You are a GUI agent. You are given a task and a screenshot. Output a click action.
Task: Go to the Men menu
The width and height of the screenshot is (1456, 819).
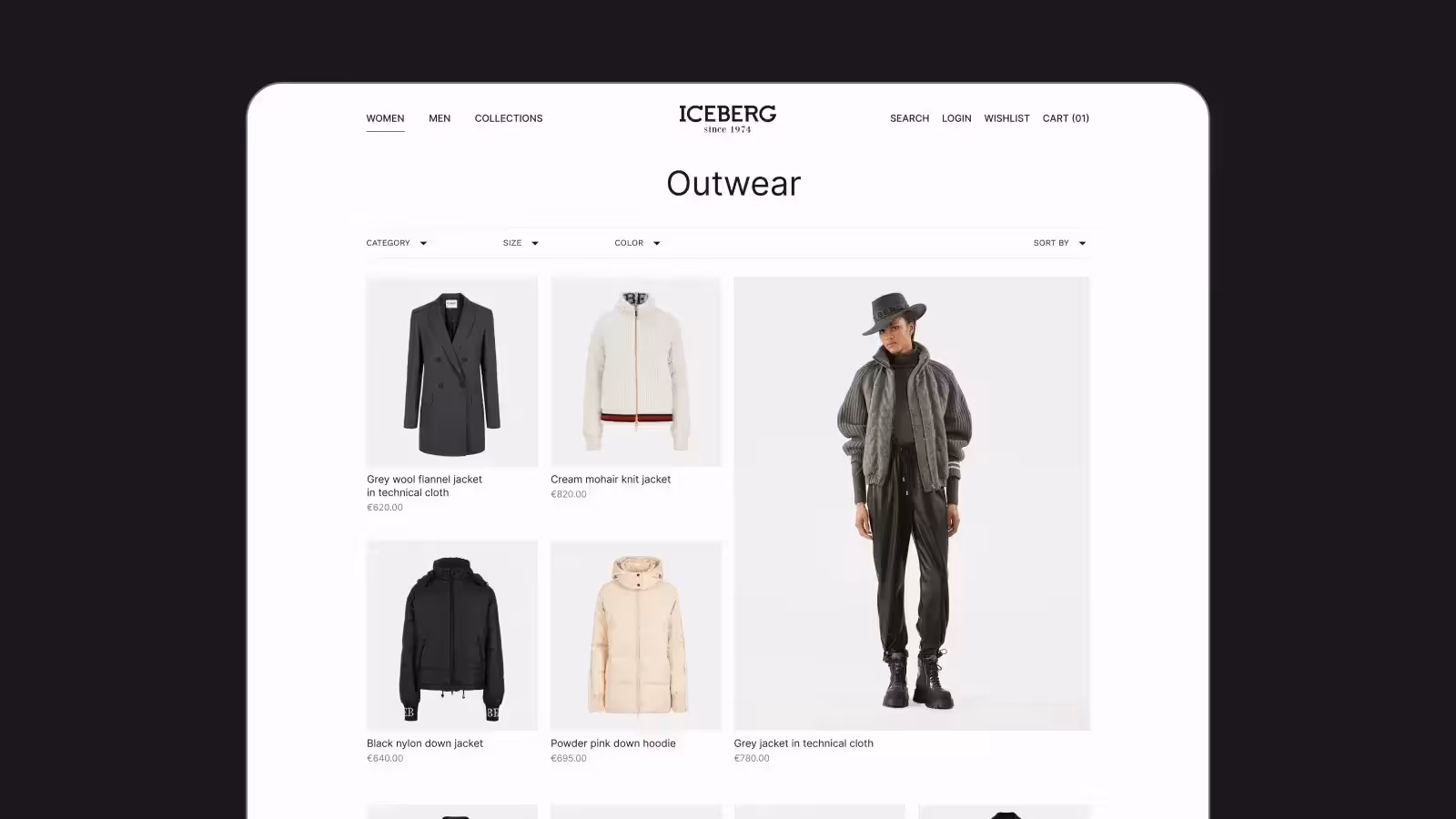(440, 118)
